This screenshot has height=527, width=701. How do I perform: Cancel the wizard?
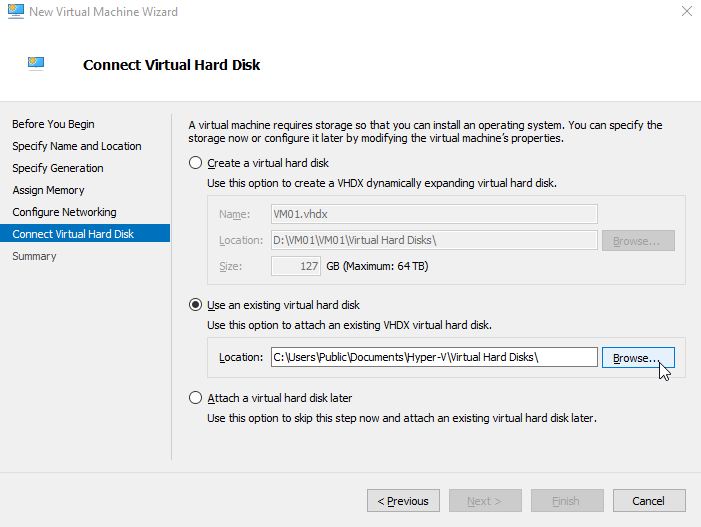tap(649, 501)
